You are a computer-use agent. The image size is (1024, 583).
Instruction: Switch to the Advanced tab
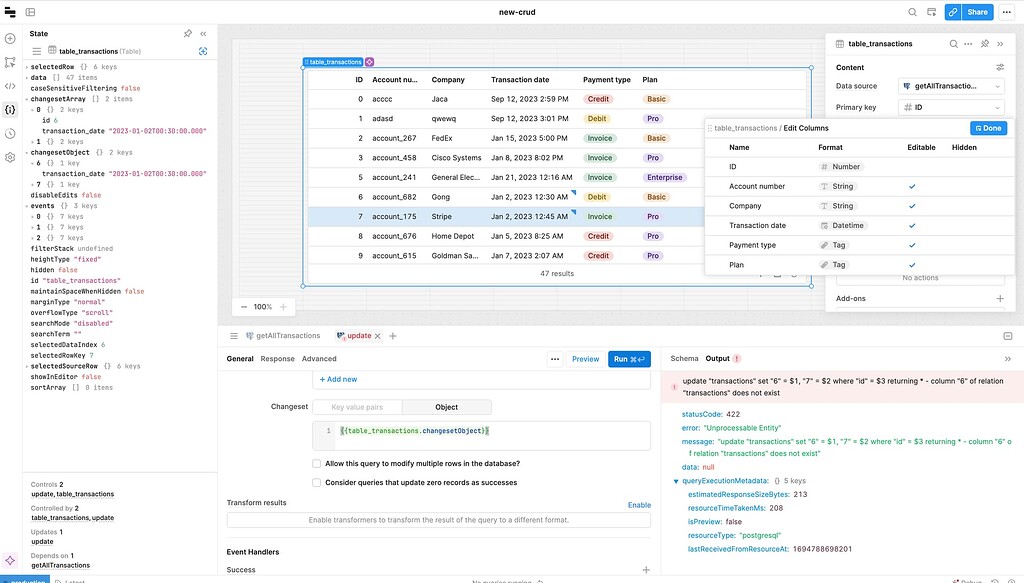pos(319,358)
